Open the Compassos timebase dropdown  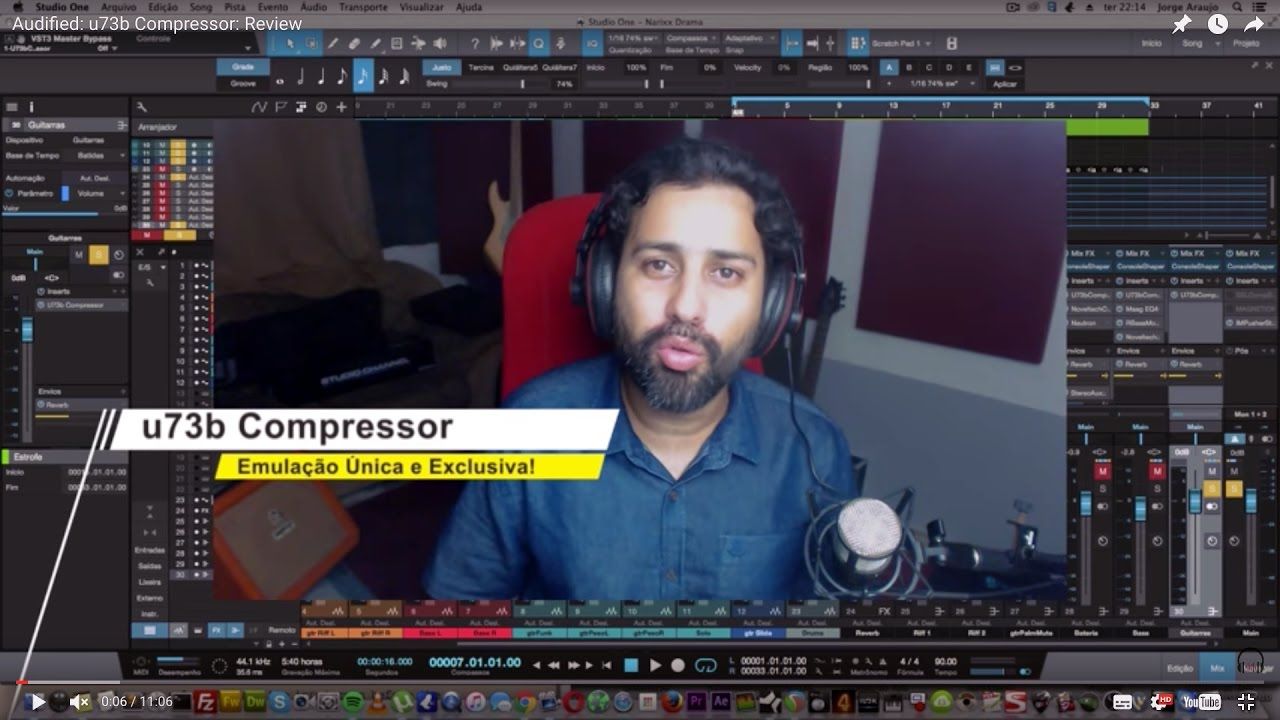coord(691,38)
